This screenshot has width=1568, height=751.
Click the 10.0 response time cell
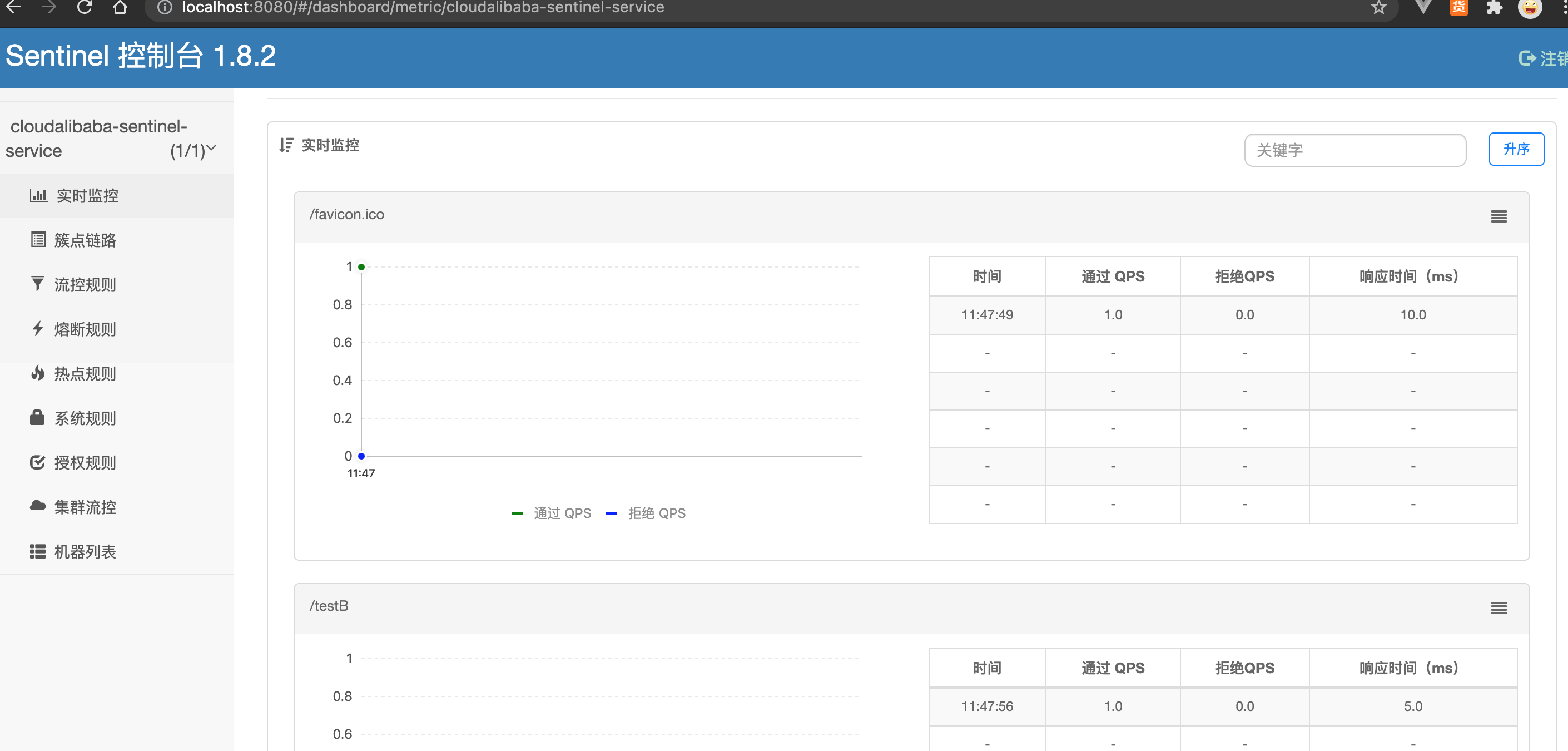pyautogui.click(x=1412, y=315)
